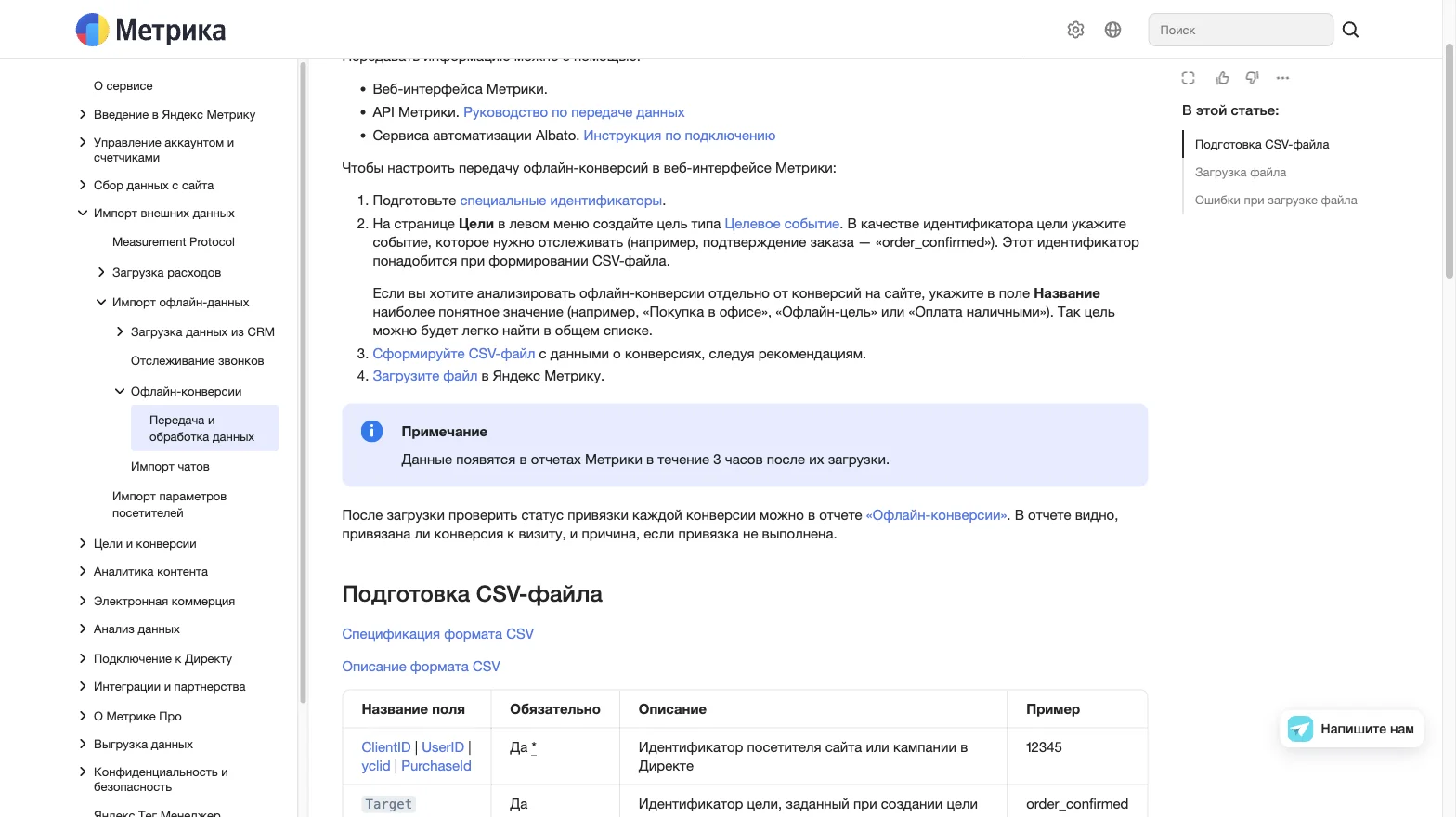Follow the Целевое событие link

click(x=782, y=224)
